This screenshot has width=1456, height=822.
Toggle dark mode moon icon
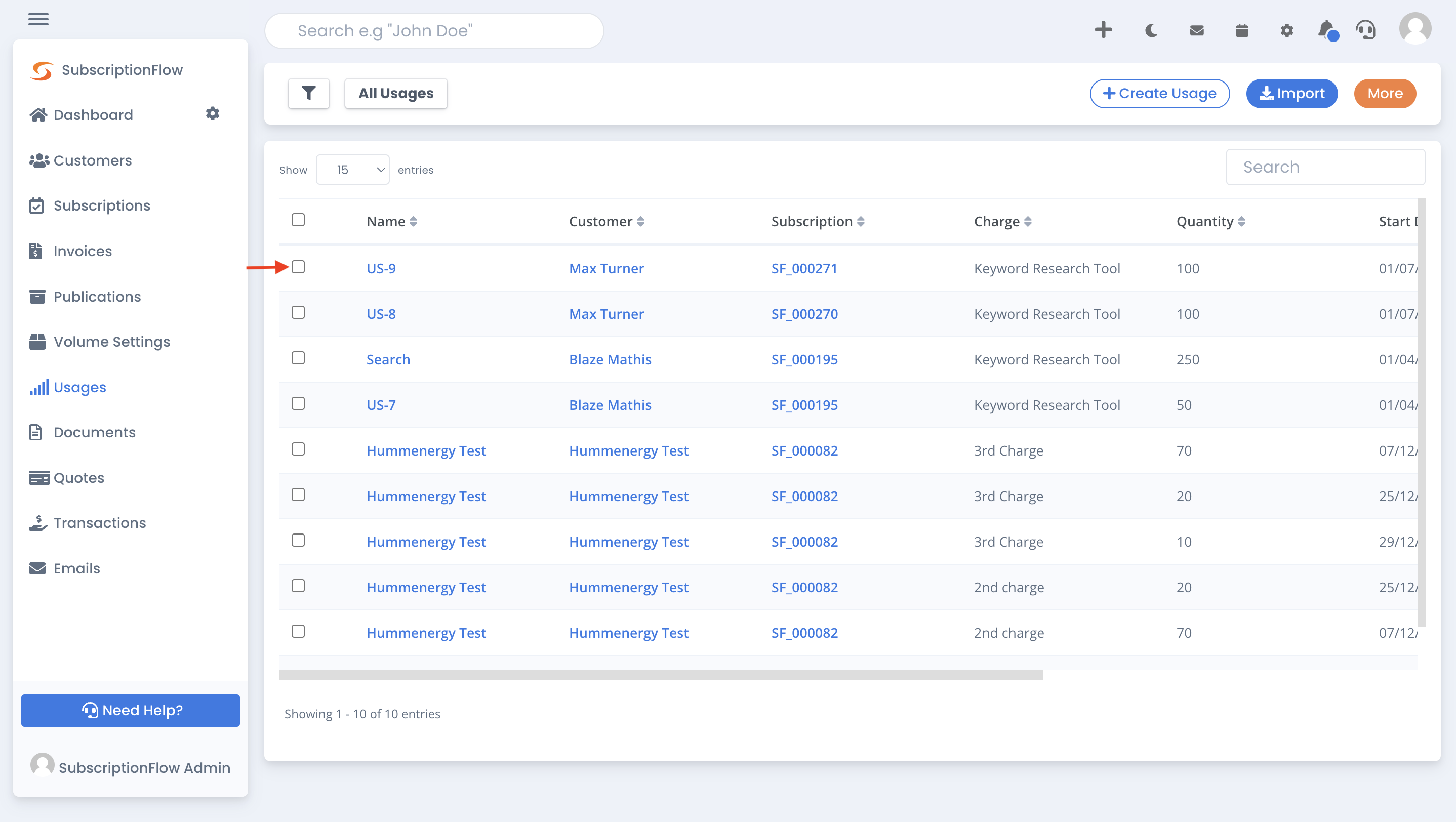pos(1151,30)
